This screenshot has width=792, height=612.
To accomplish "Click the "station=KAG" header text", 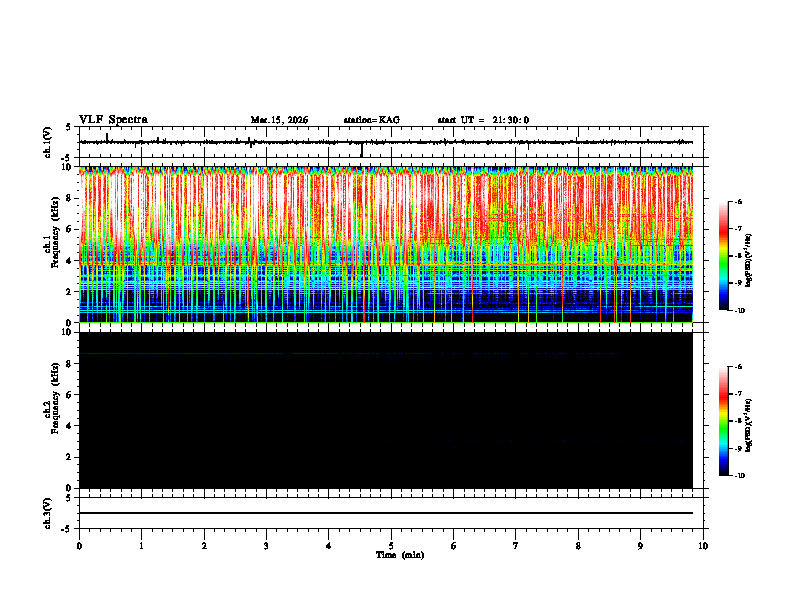I will (372, 120).
